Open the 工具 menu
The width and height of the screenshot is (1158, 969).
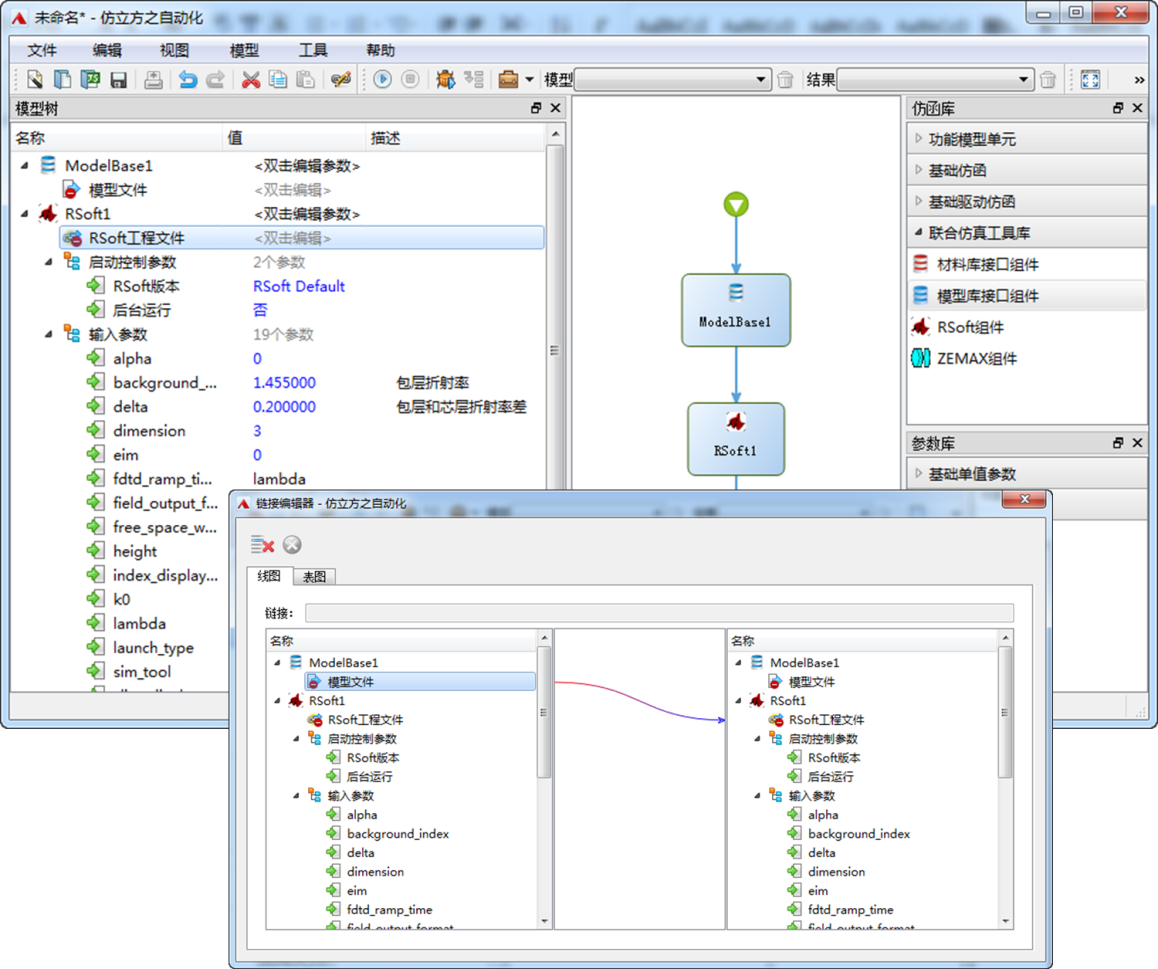coord(313,50)
